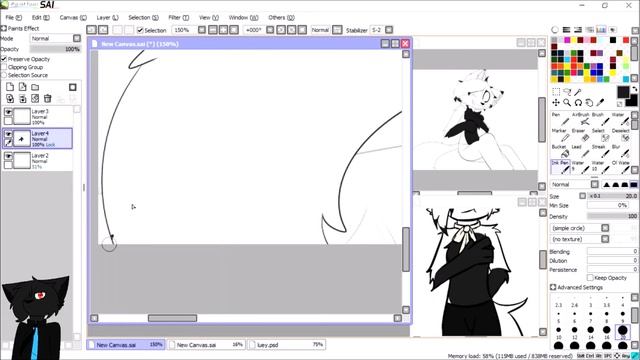Toggle the Selection checkbox in toolbar
The width and height of the screenshot is (640, 360).
click(140, 30)
